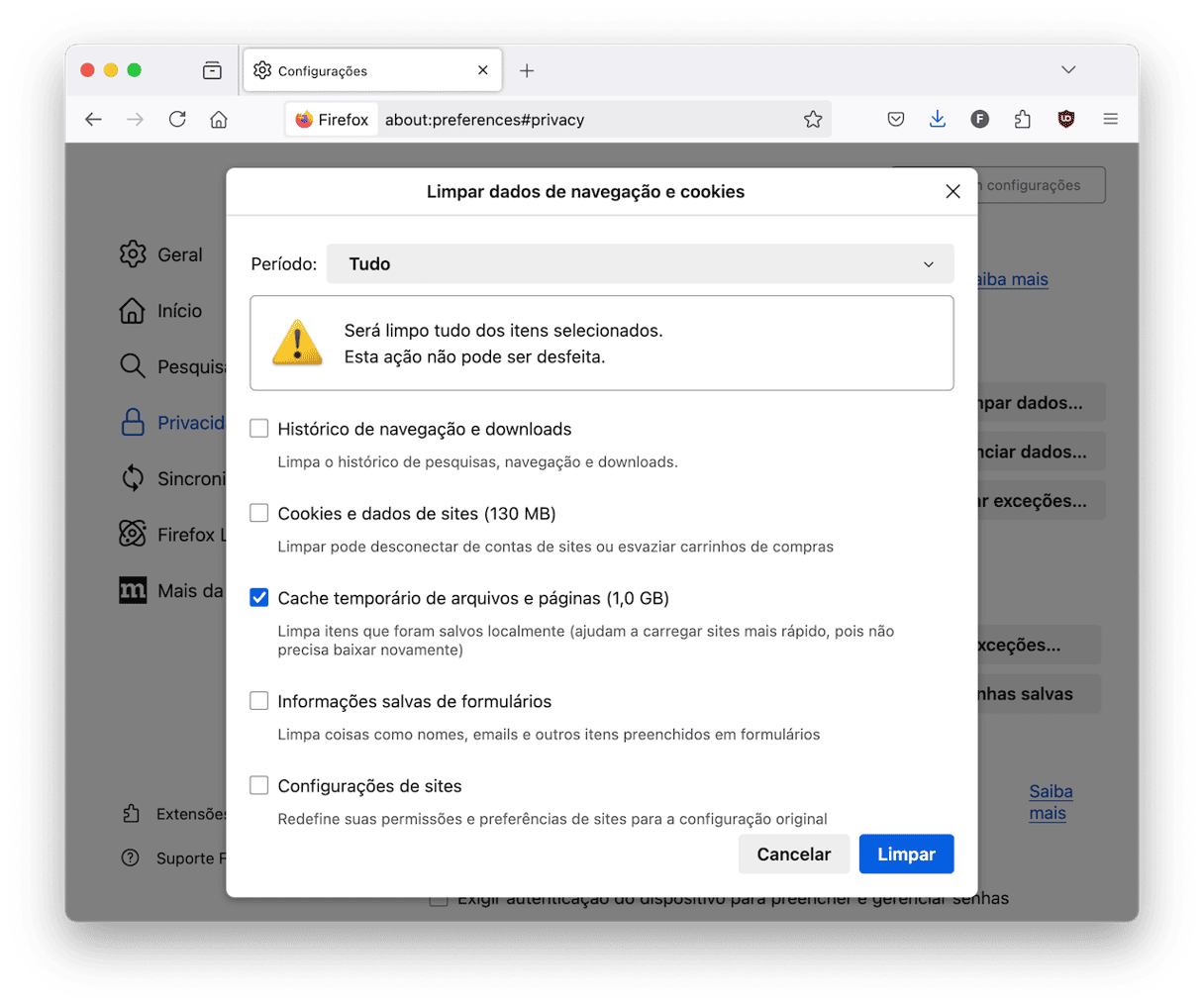
Task: Uncheck Cache temporário de arquivos e páginas
Action: click(259, 598)
